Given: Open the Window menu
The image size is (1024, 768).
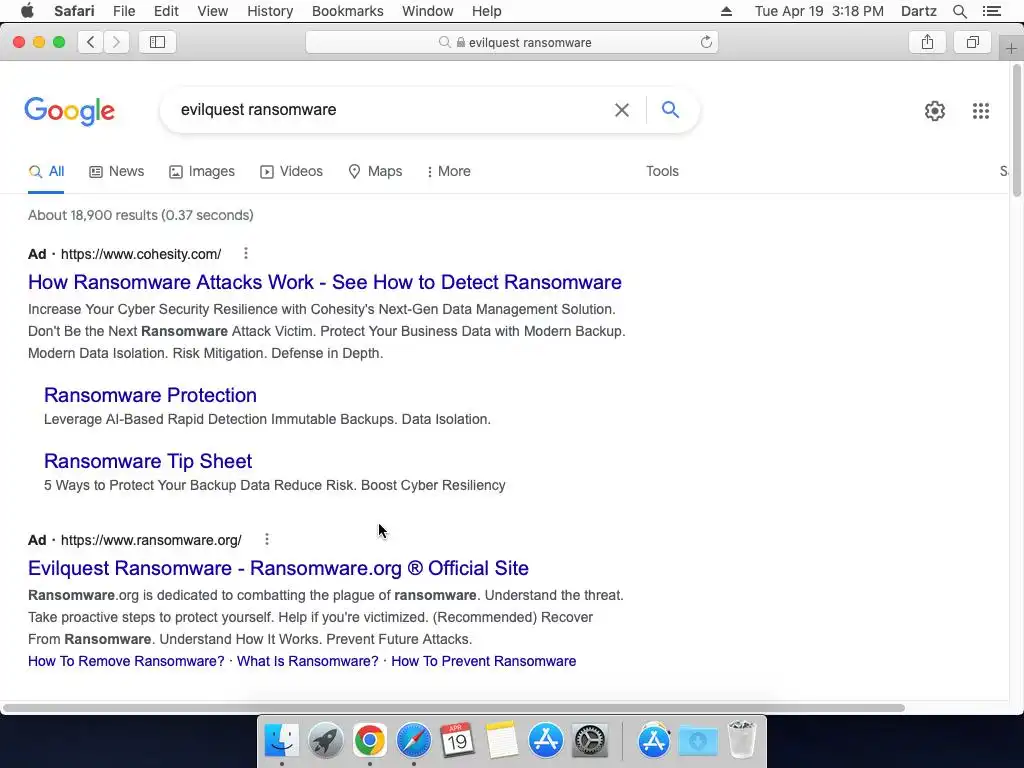Looking at the screenshot, I should point(428,11).
